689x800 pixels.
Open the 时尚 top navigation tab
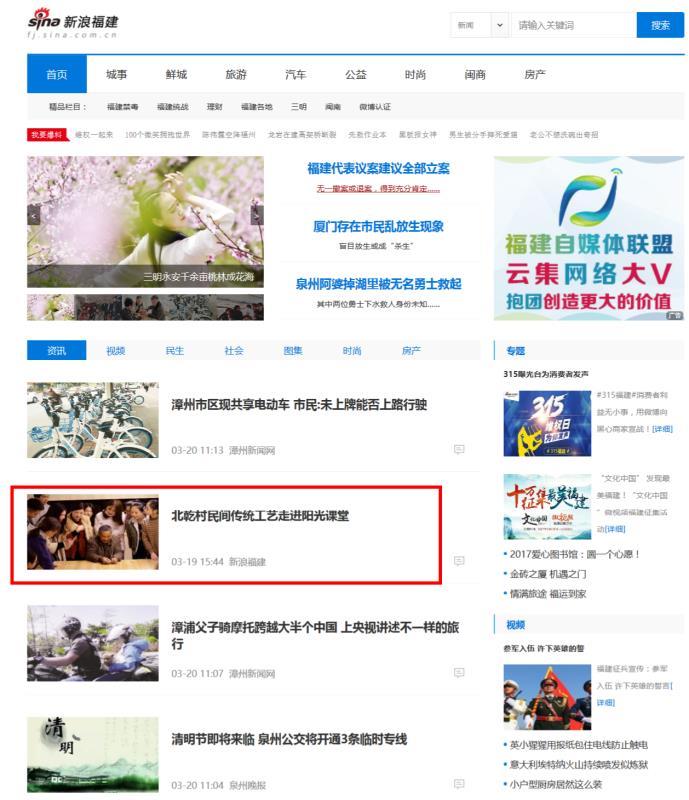[415, 74]
